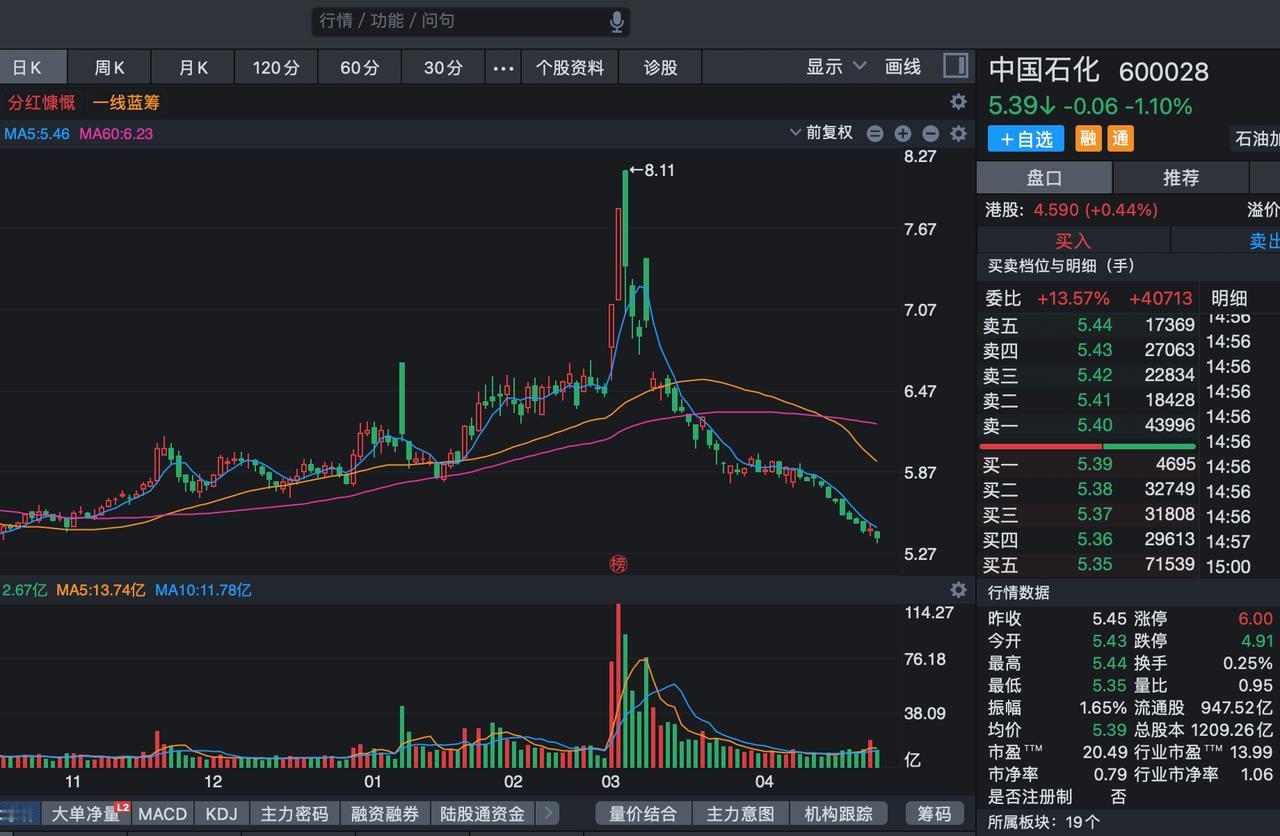
Task: Switch to the 推荐 recommendation tab
Action: 1181,177
